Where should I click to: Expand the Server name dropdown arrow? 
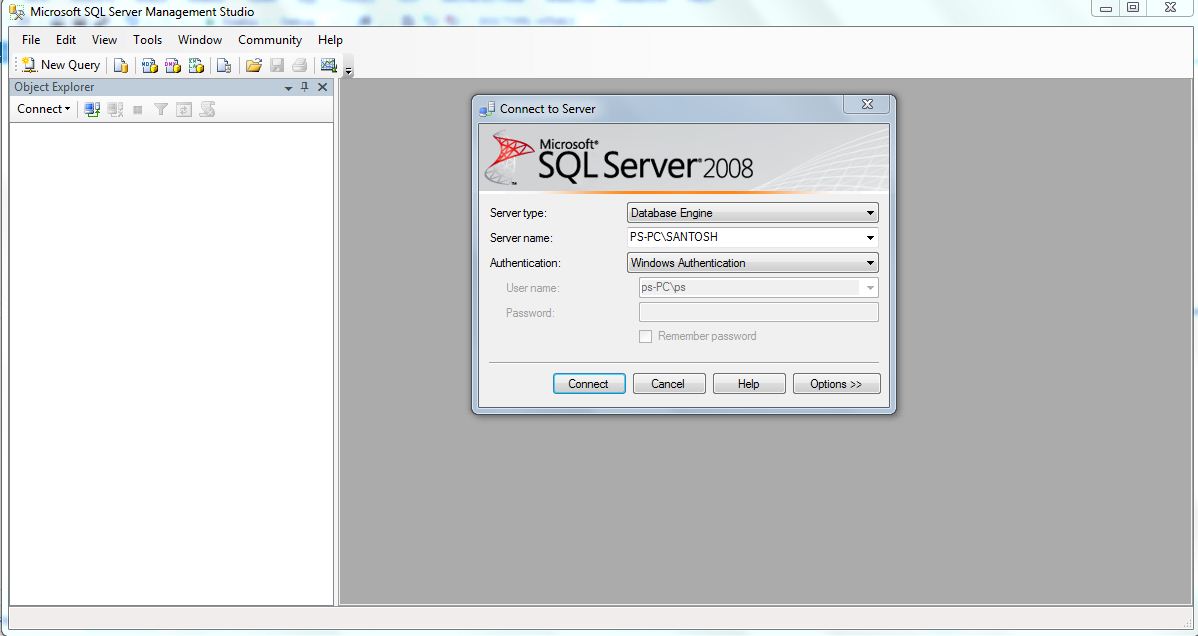(x=870, y=238)
